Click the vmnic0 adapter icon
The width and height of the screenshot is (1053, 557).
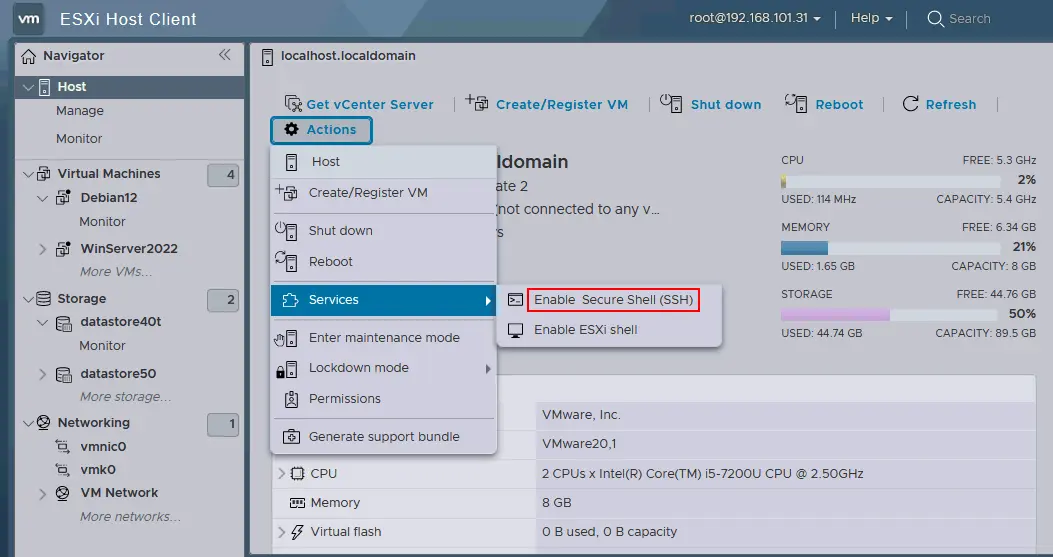pyautogui.click(x=62, y=447)
